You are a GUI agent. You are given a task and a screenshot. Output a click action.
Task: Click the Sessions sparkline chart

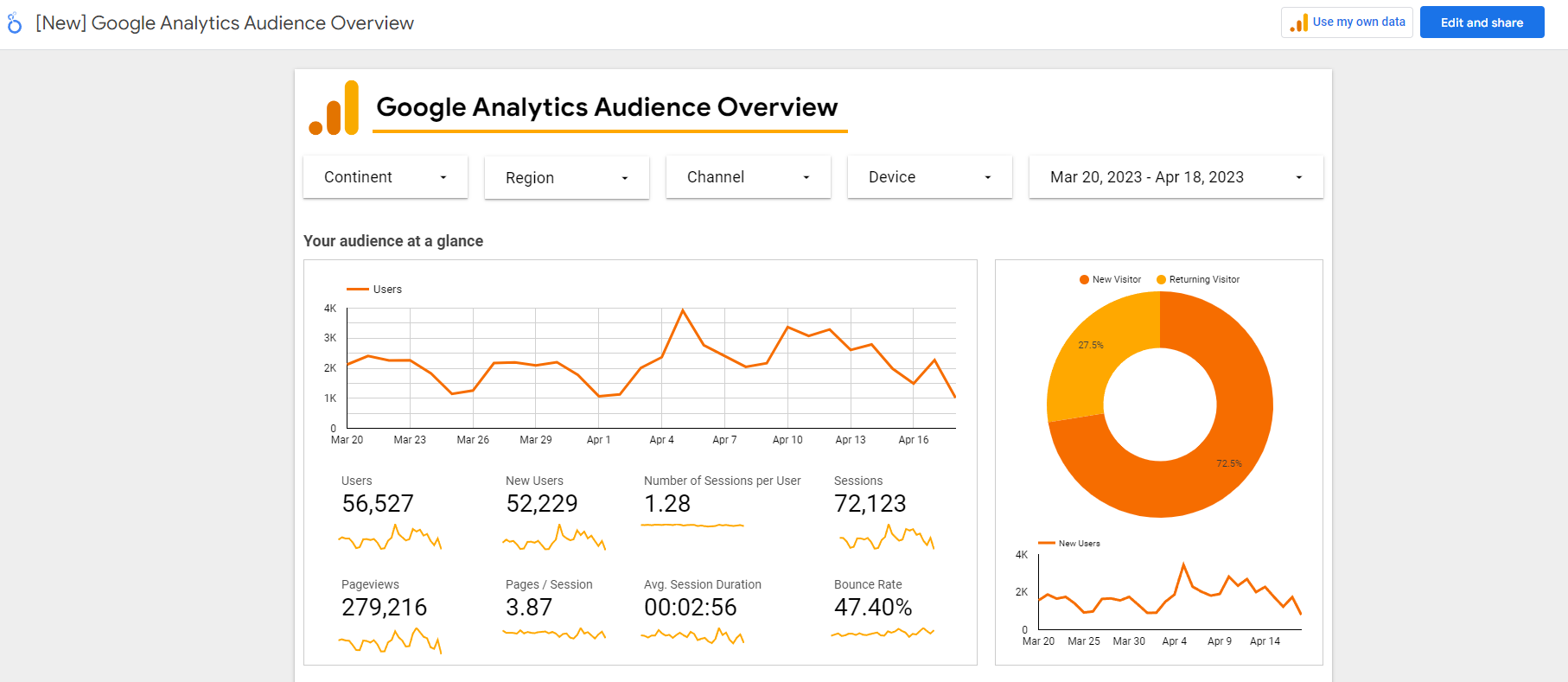click(887, 538)
